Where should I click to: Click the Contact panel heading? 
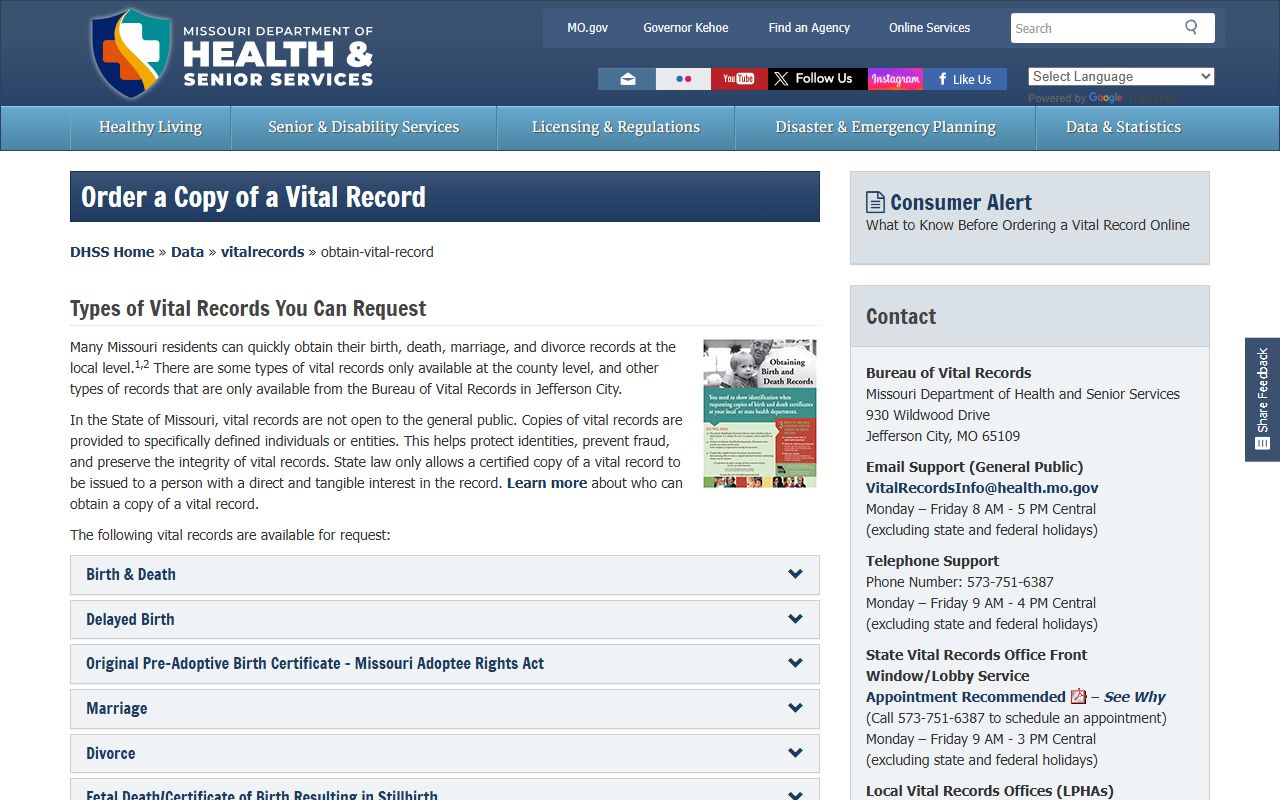(x=901, y=317)
